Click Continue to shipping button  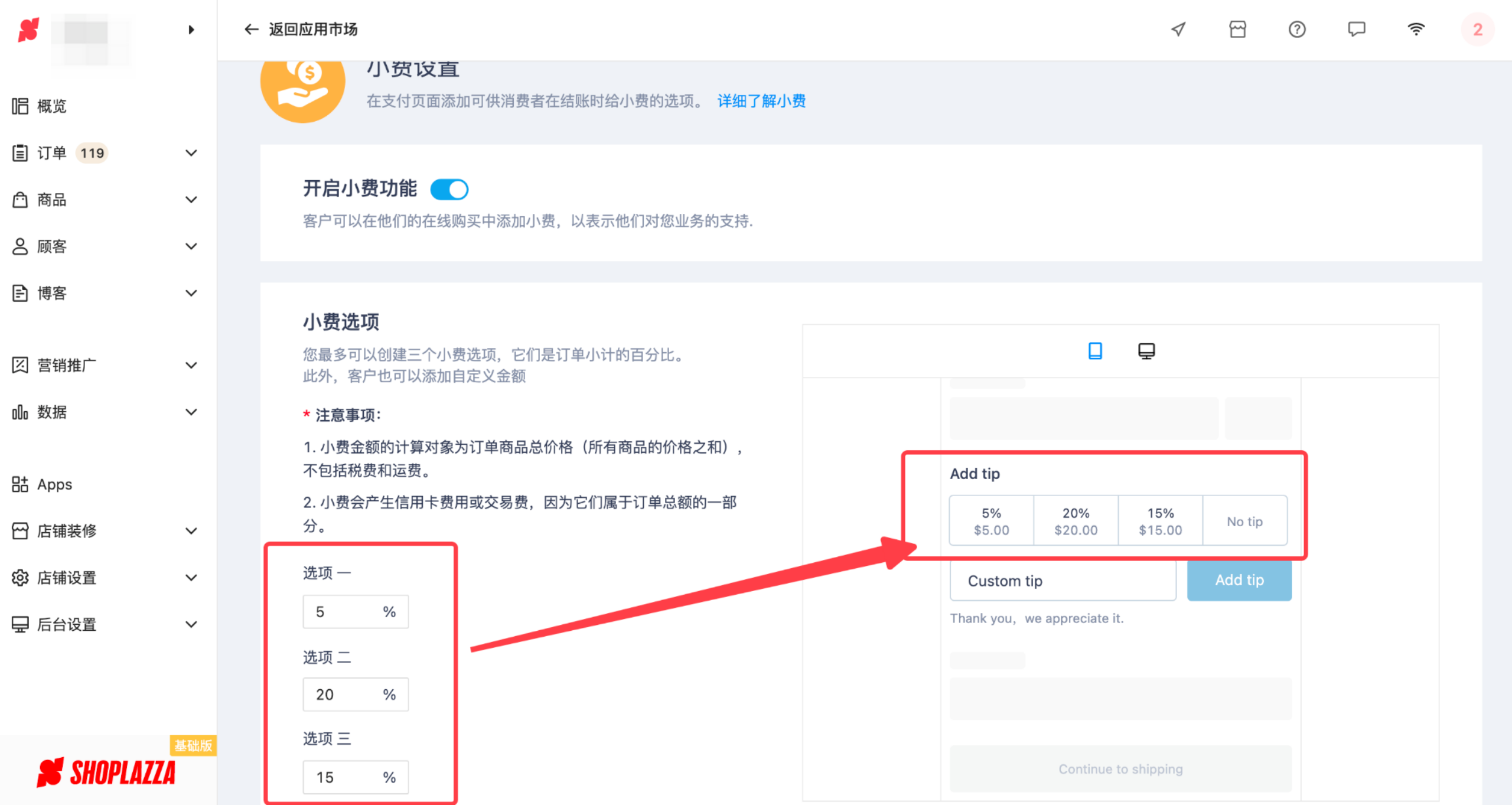tap(1120, 769)
